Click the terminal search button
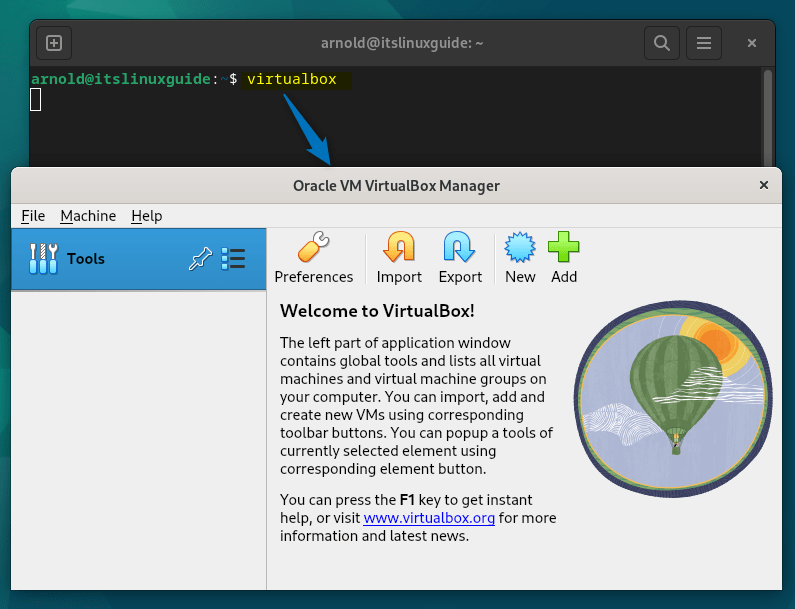 click(x=662, y=43)
